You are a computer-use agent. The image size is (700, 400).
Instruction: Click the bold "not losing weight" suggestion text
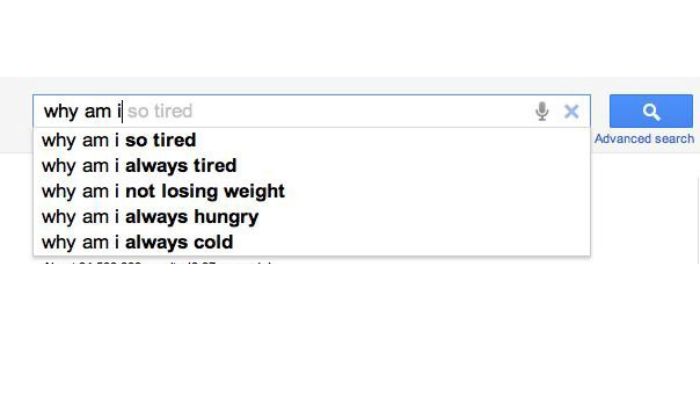205,191
